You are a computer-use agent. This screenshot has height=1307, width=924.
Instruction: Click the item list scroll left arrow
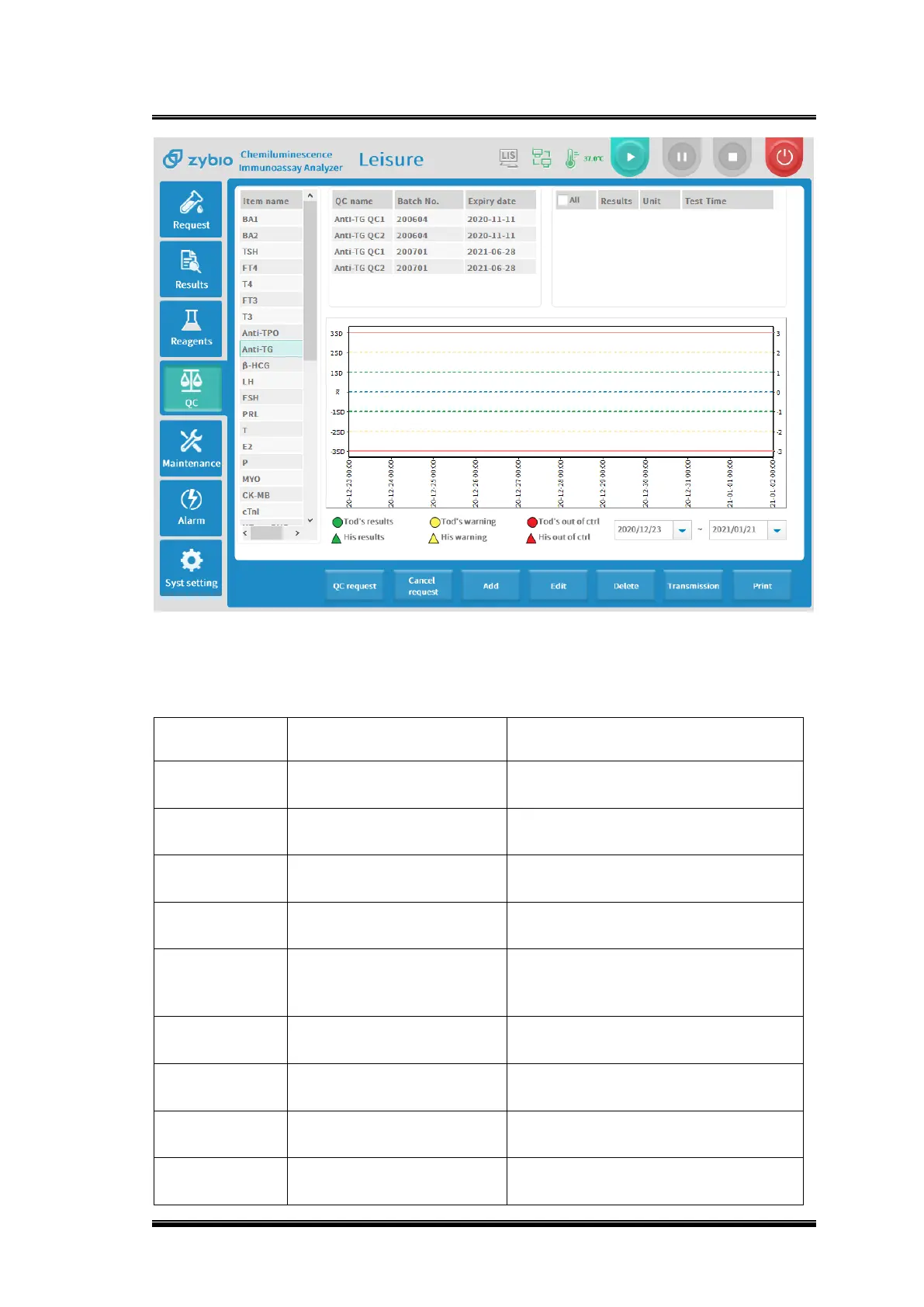(x=246, y=533)
